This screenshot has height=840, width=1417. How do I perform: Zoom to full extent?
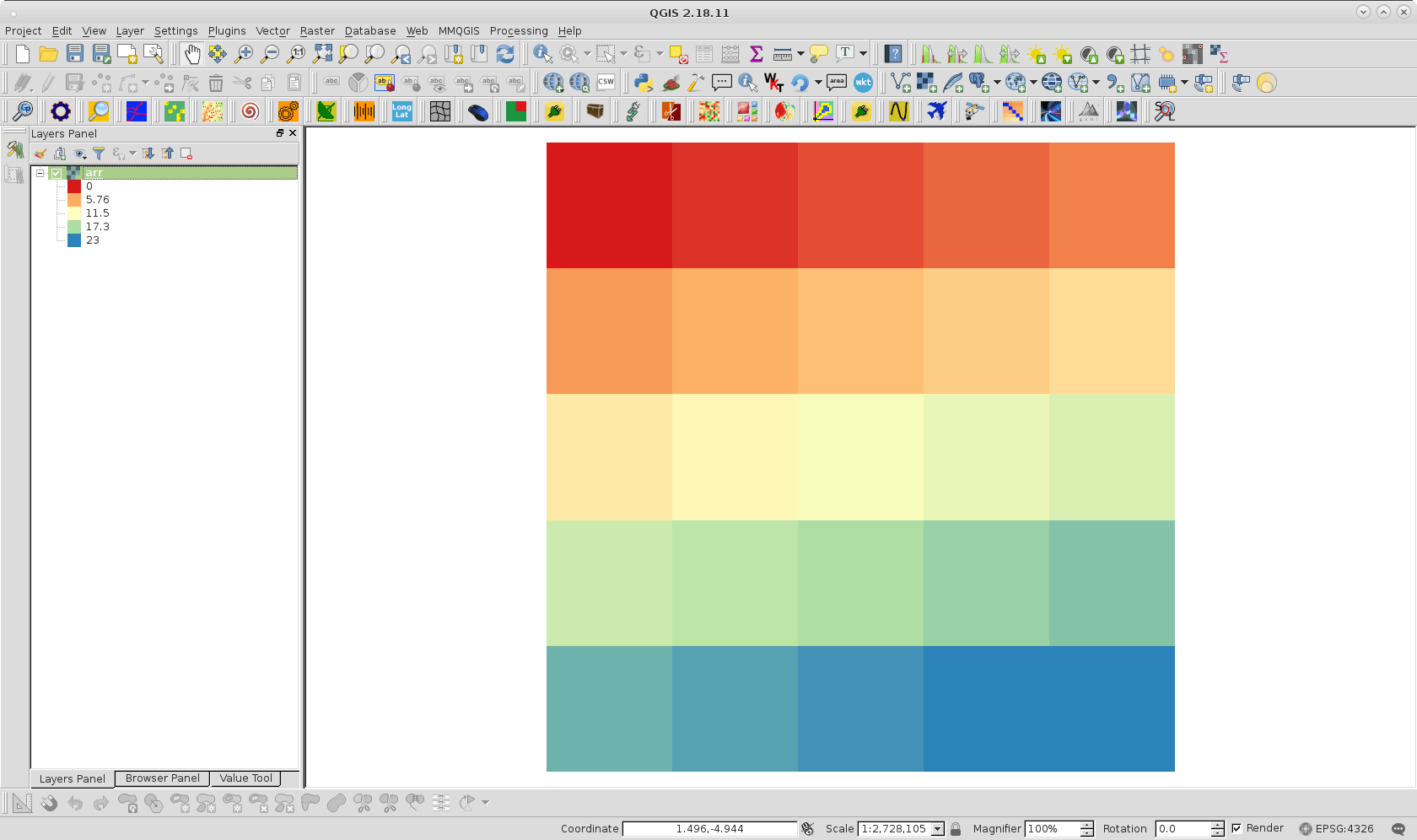coord(322,54)
